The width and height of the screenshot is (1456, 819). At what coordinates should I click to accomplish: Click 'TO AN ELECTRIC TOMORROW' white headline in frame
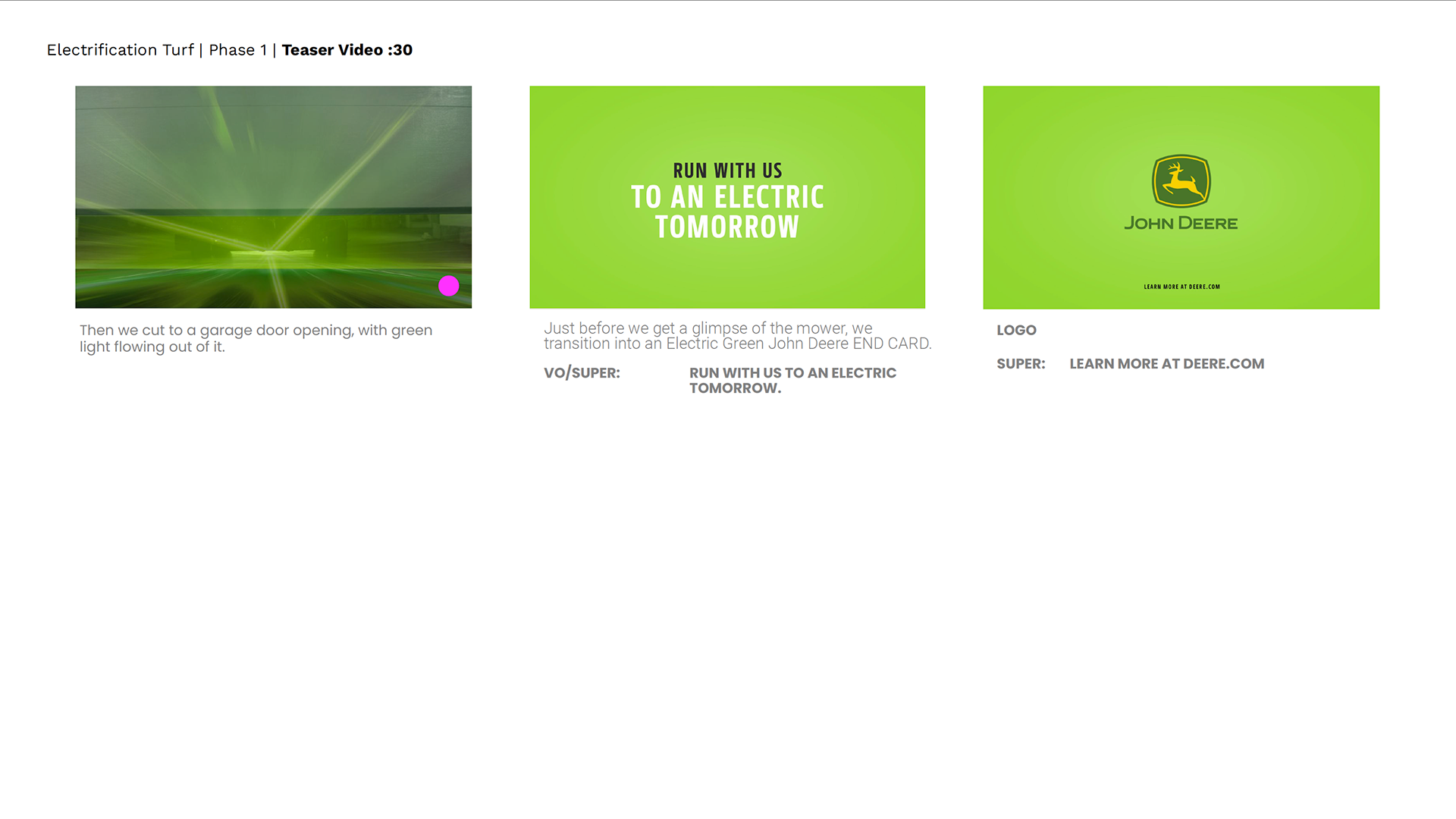tap(727, 212)
